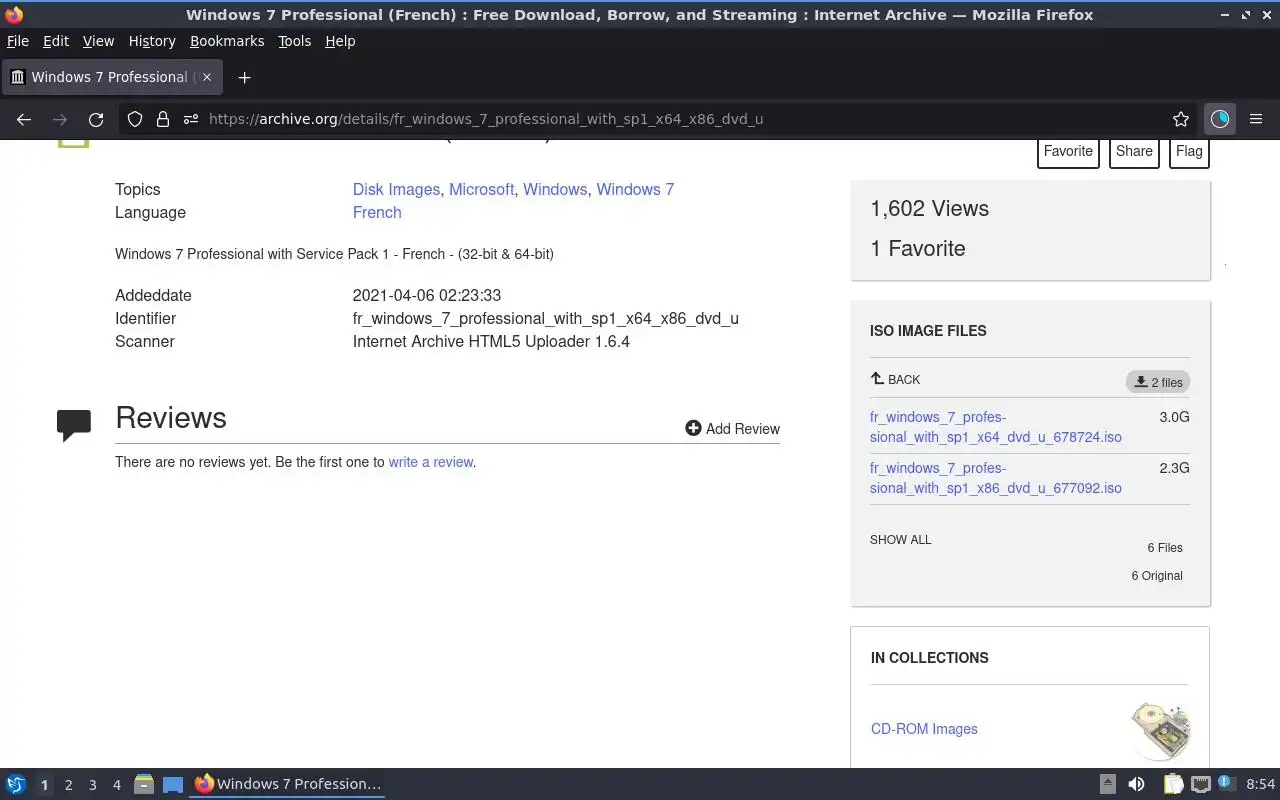Click the blue show desktop icon in taskbar
Image resolution: width=1280 pixels, height=800 pixels.
point(173,784)
